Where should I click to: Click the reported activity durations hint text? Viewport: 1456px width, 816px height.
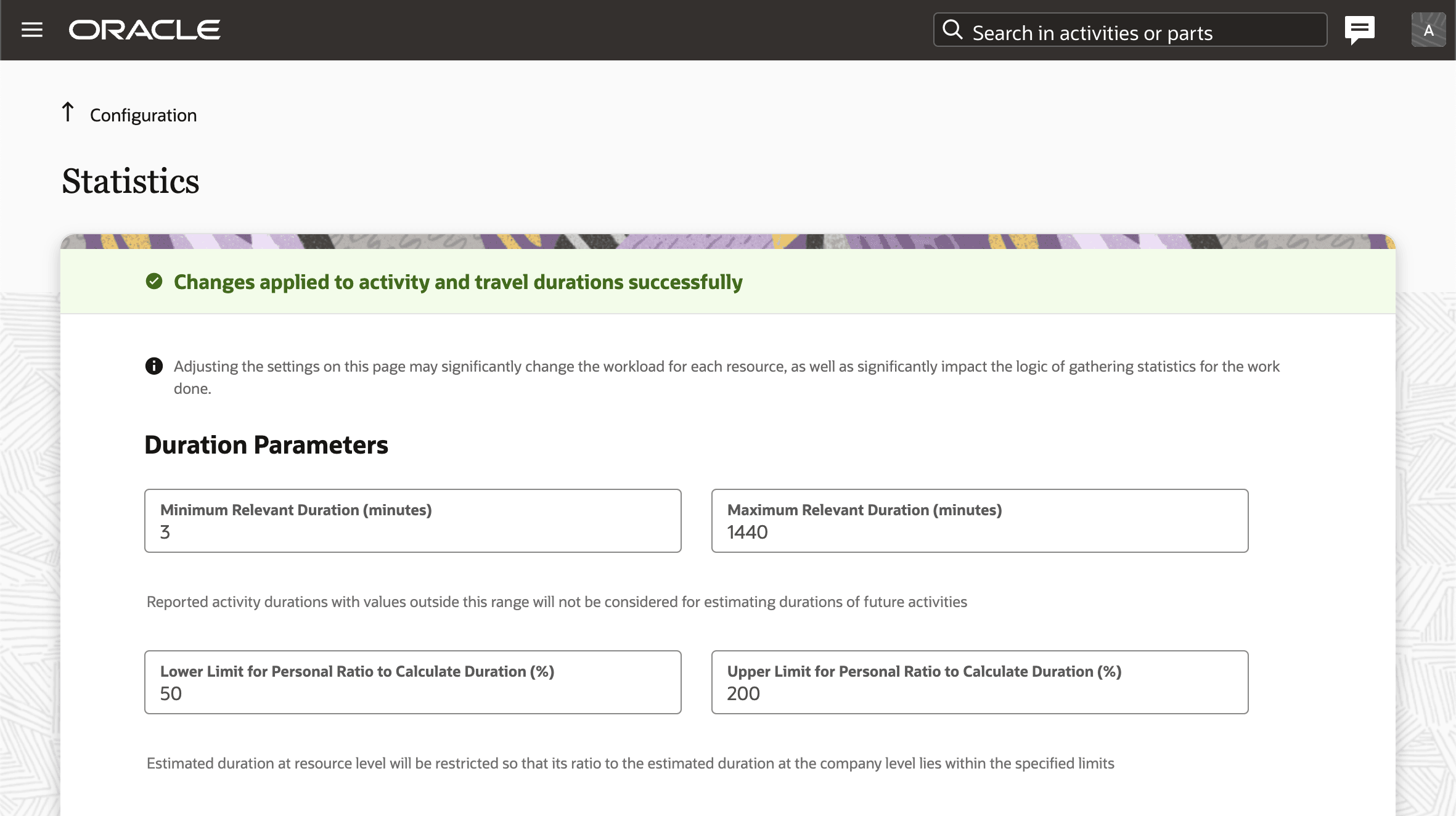[557, 602]
